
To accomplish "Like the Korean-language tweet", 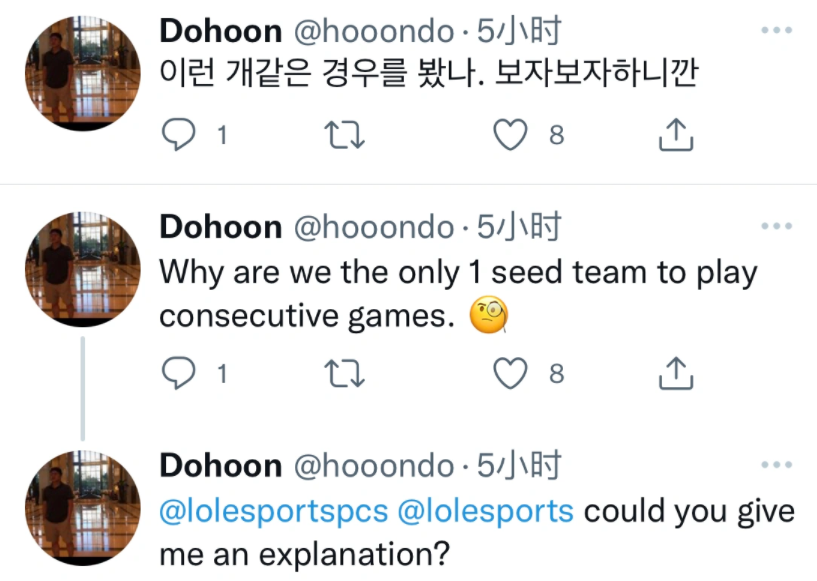I will click(x=512, y=134).
